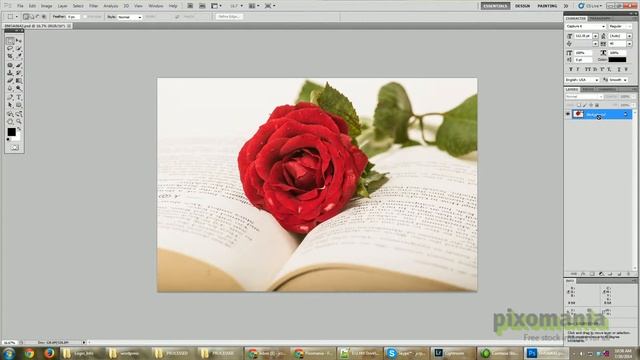
Task: Open CS Live menu button
Action: (x=591, y=6)
